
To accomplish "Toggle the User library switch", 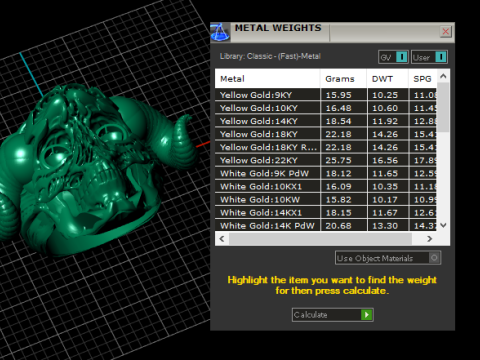I will pyautogui.click(x=429, y=57).
